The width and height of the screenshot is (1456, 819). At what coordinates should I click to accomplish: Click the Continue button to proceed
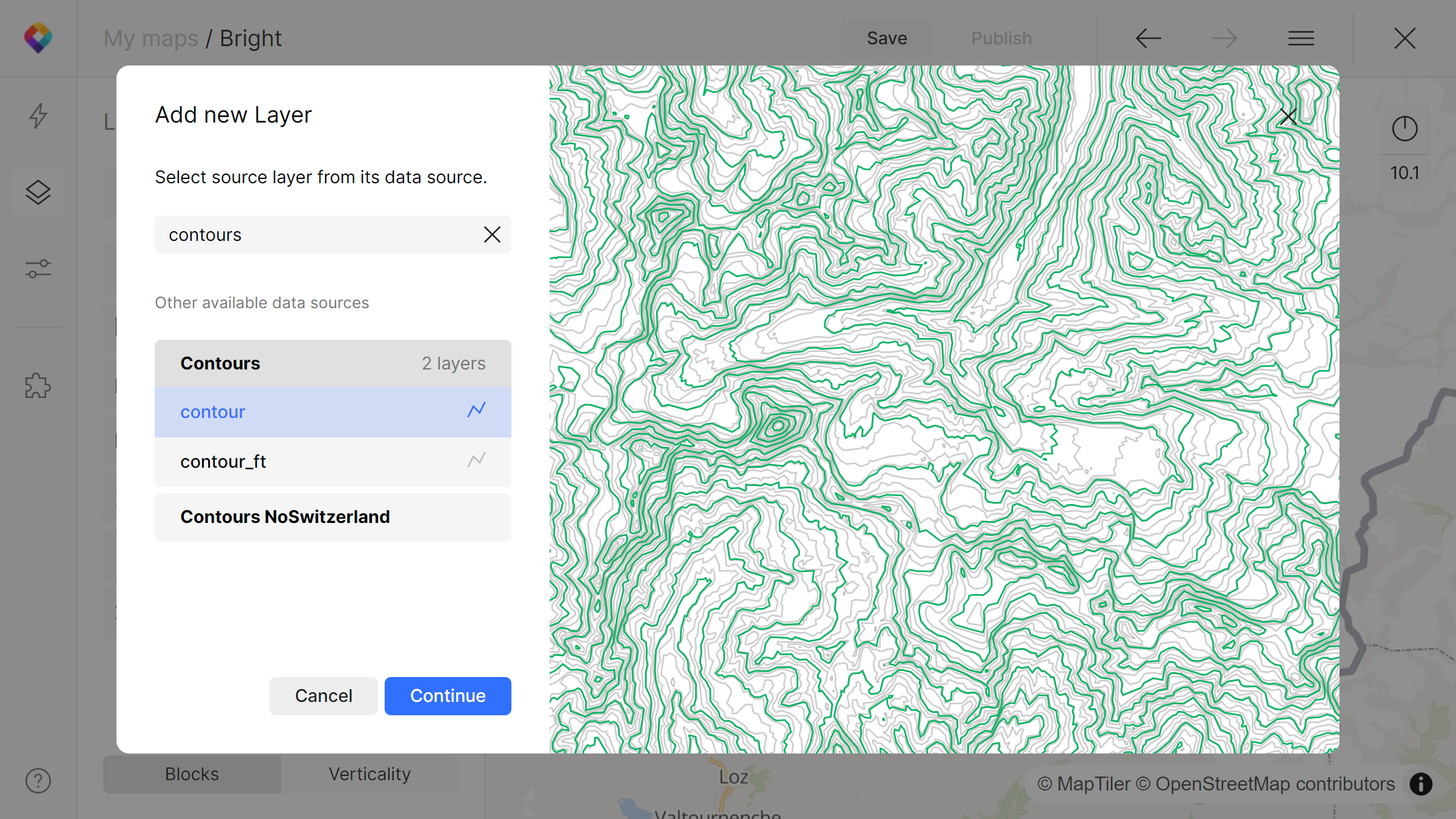click(x=447, y=695)
